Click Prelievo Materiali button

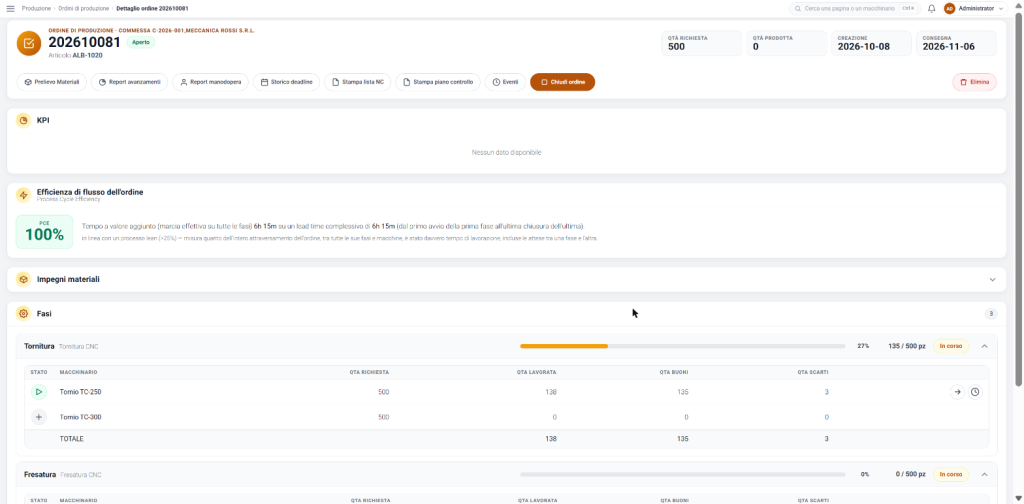(52, 82)
